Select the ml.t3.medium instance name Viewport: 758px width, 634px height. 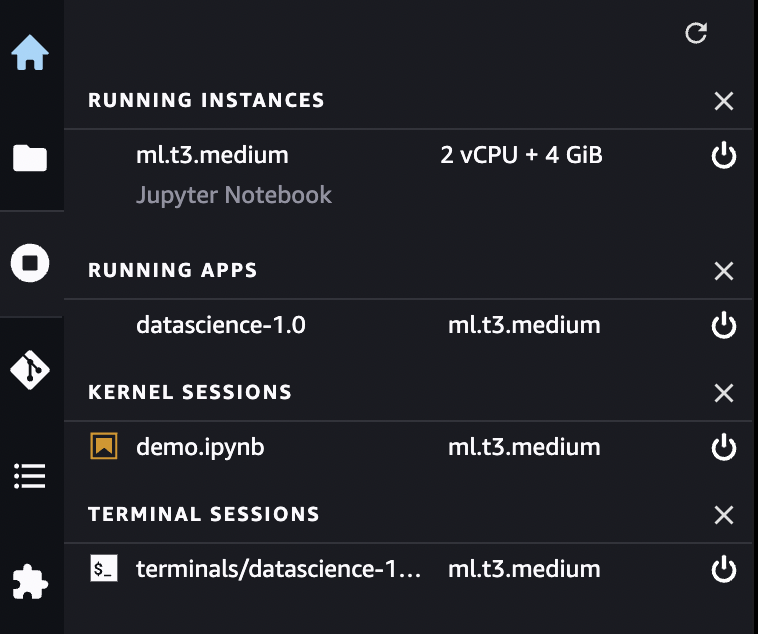212,155
